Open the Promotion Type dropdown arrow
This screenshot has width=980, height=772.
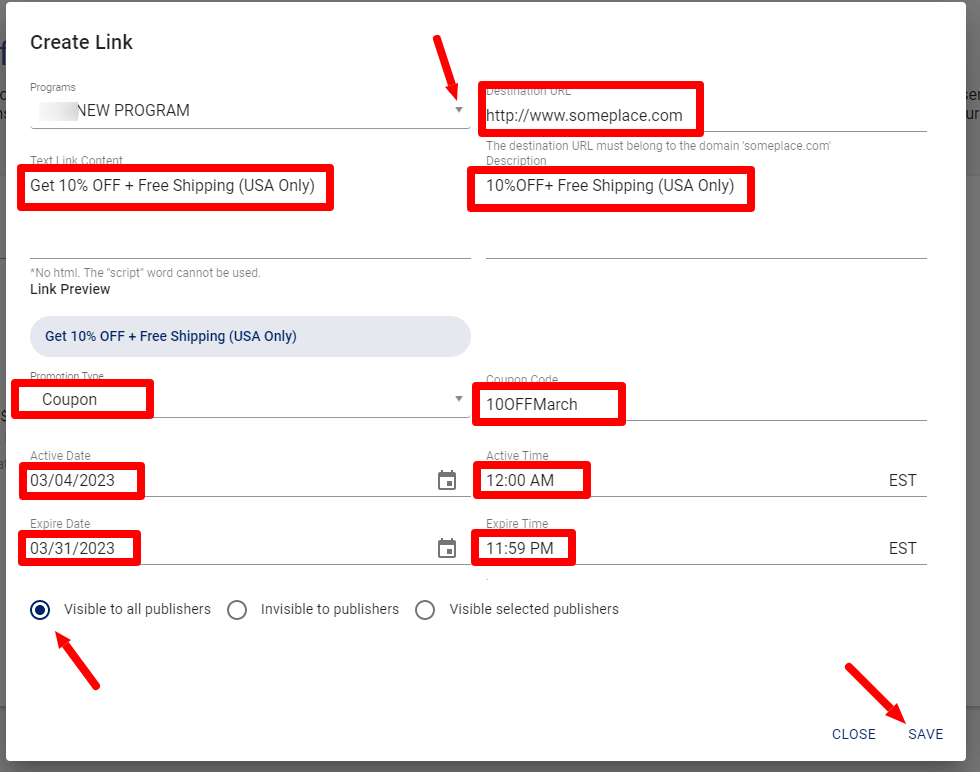point(459,398)
